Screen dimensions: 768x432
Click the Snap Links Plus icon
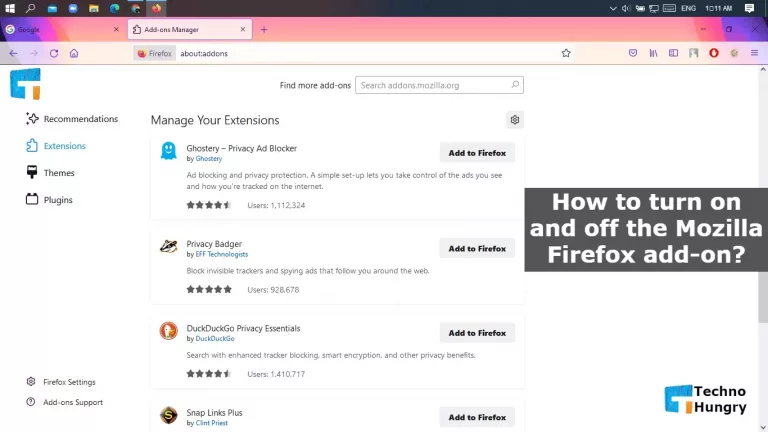pos(168,415)
